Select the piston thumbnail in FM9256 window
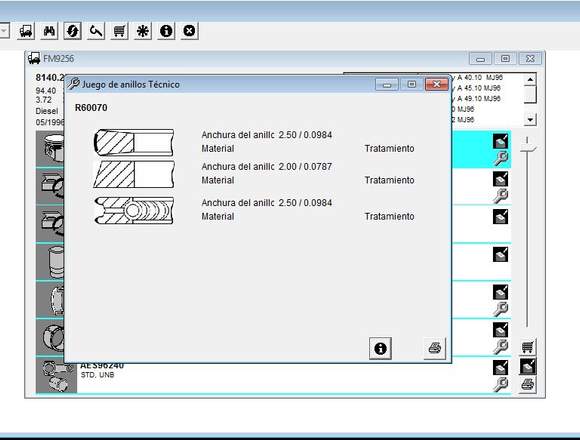580x440 pixels. tap(51, 149)
